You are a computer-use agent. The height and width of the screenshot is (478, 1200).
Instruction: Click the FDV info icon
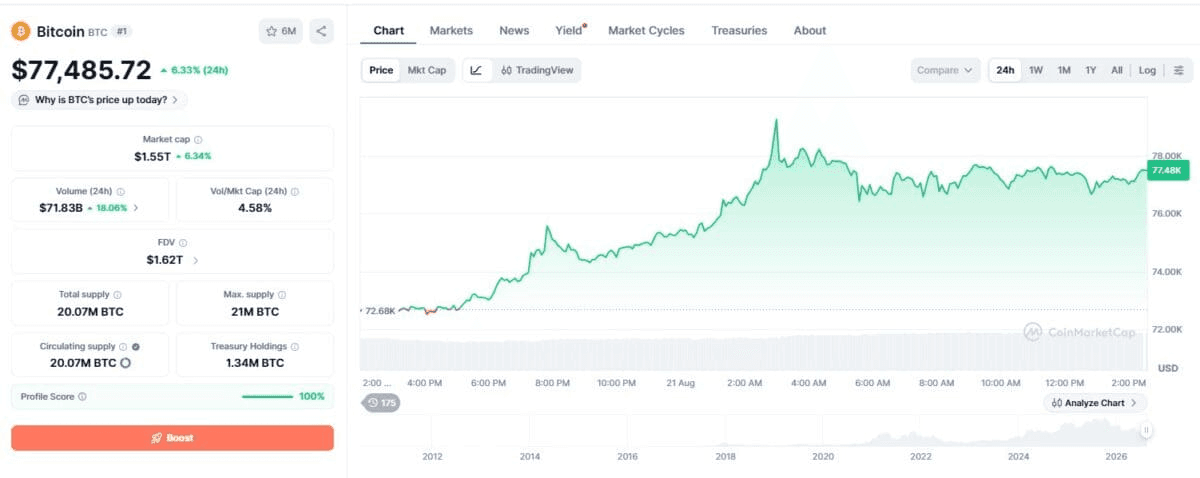183,243
